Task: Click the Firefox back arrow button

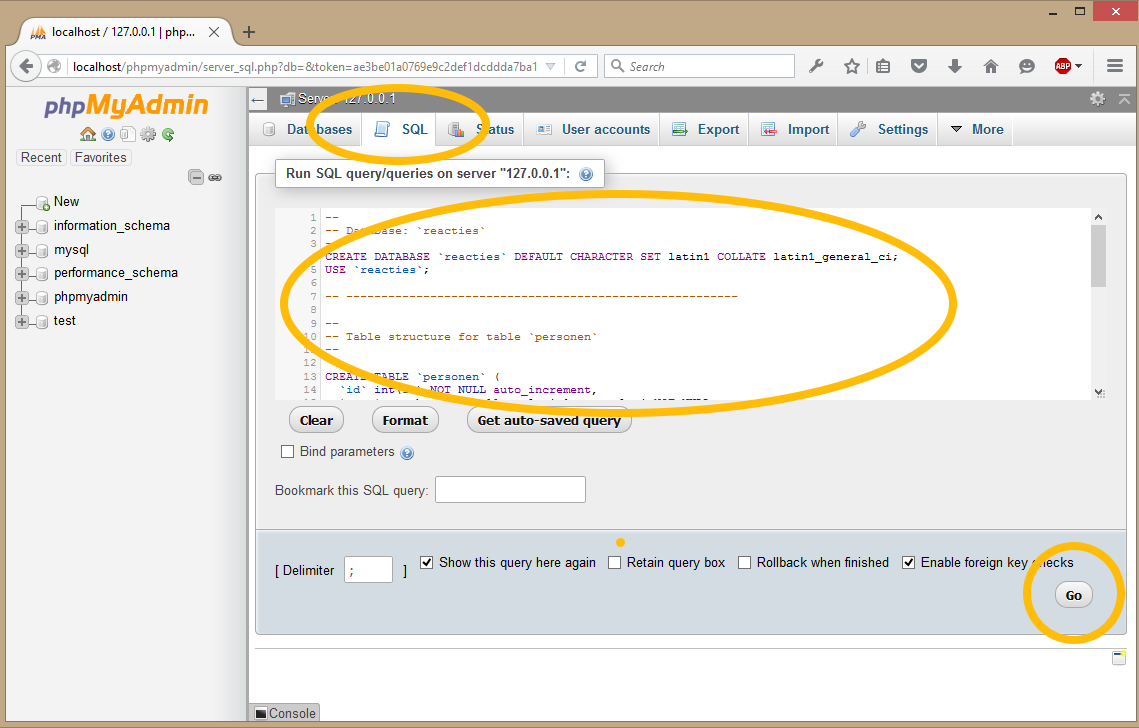Action: click(x=26, y=66)
